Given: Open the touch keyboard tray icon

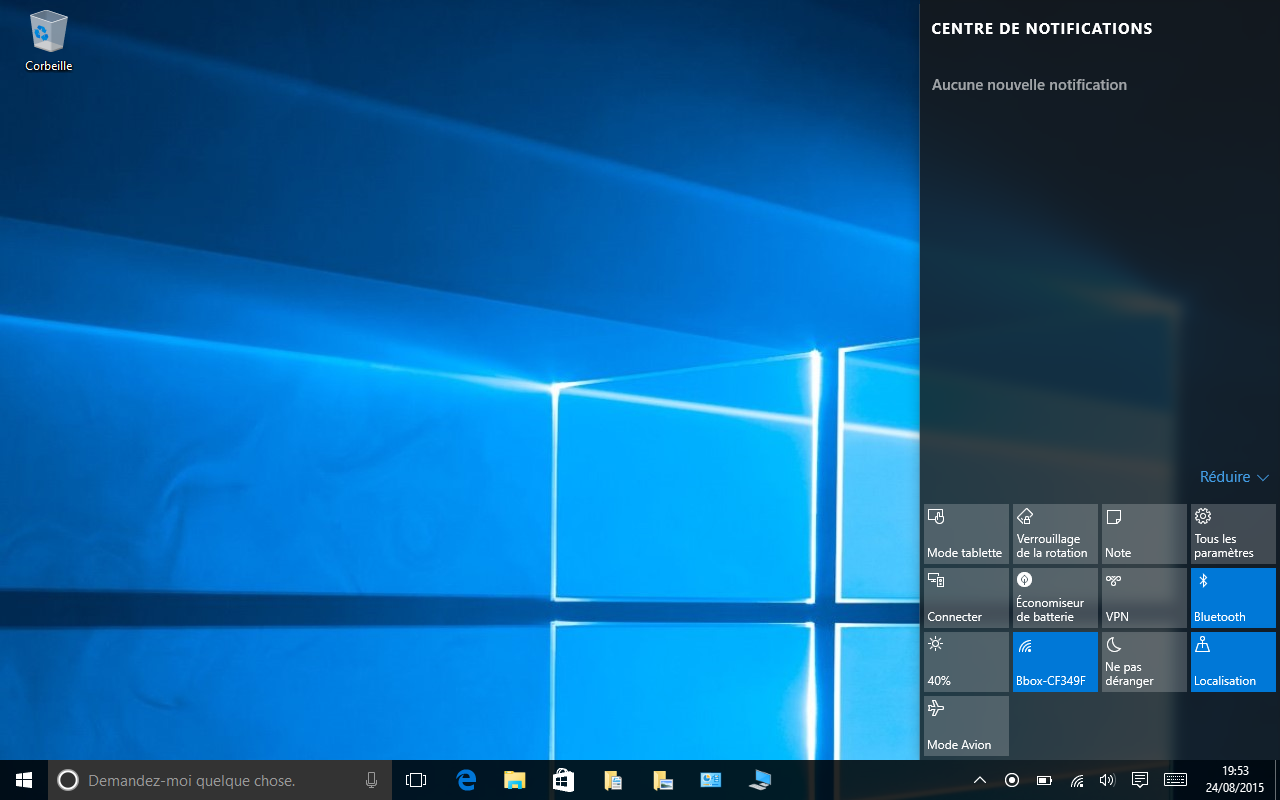Looking at the screenshot, I should pos(1175,780).
